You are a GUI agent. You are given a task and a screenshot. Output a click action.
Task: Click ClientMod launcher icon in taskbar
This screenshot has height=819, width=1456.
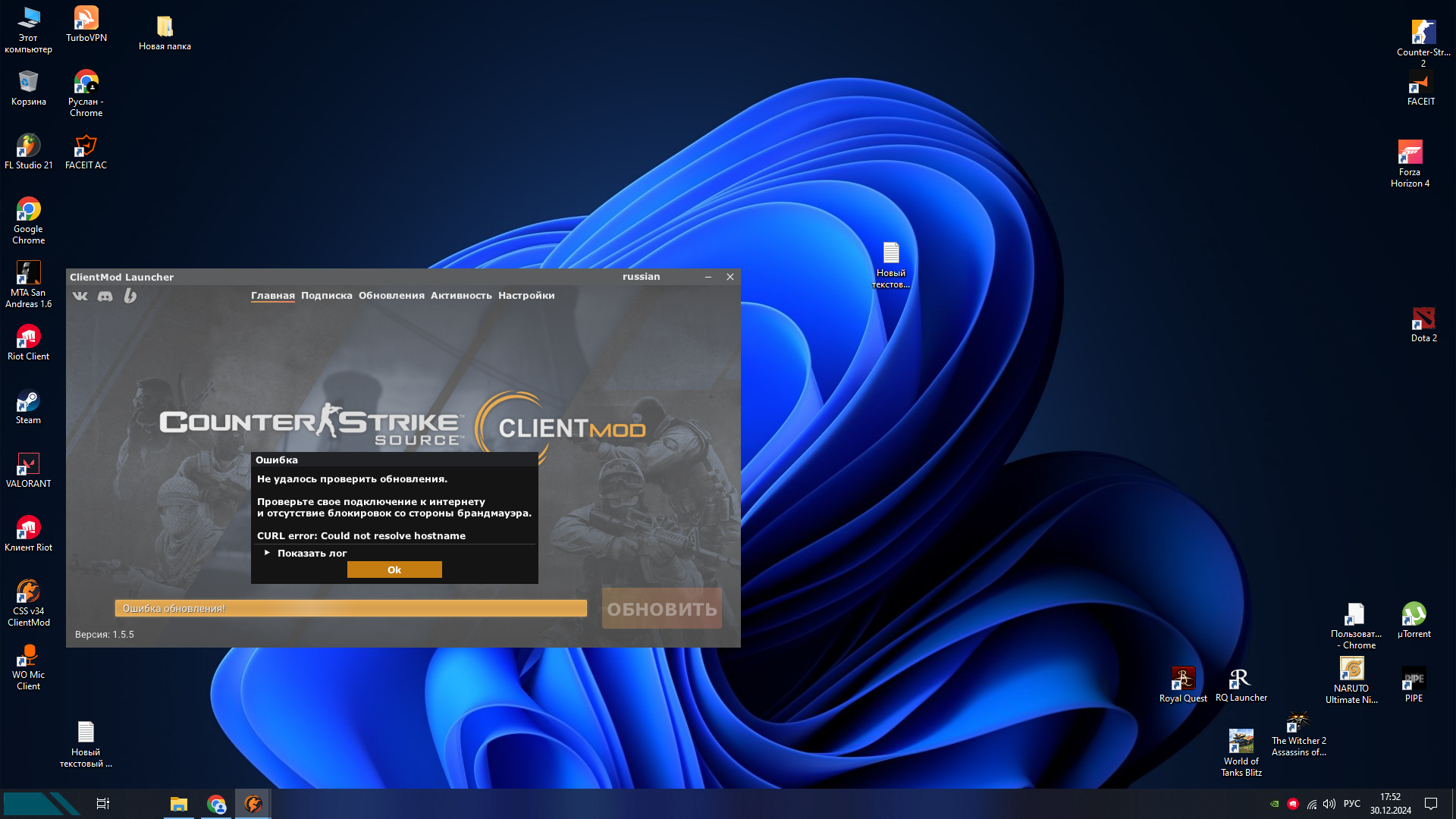(253, 804)
